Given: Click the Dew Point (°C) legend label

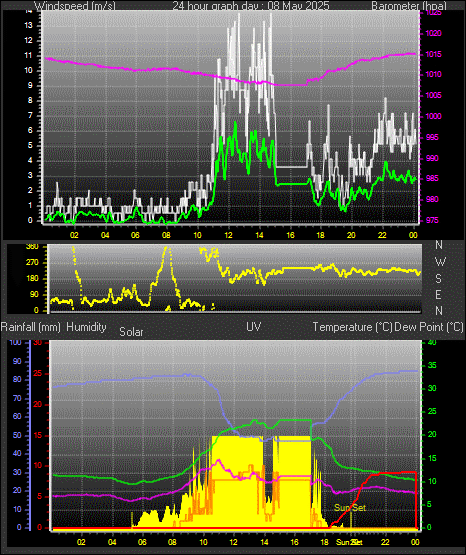Looking at the screenshot, I should coord(428,327).
